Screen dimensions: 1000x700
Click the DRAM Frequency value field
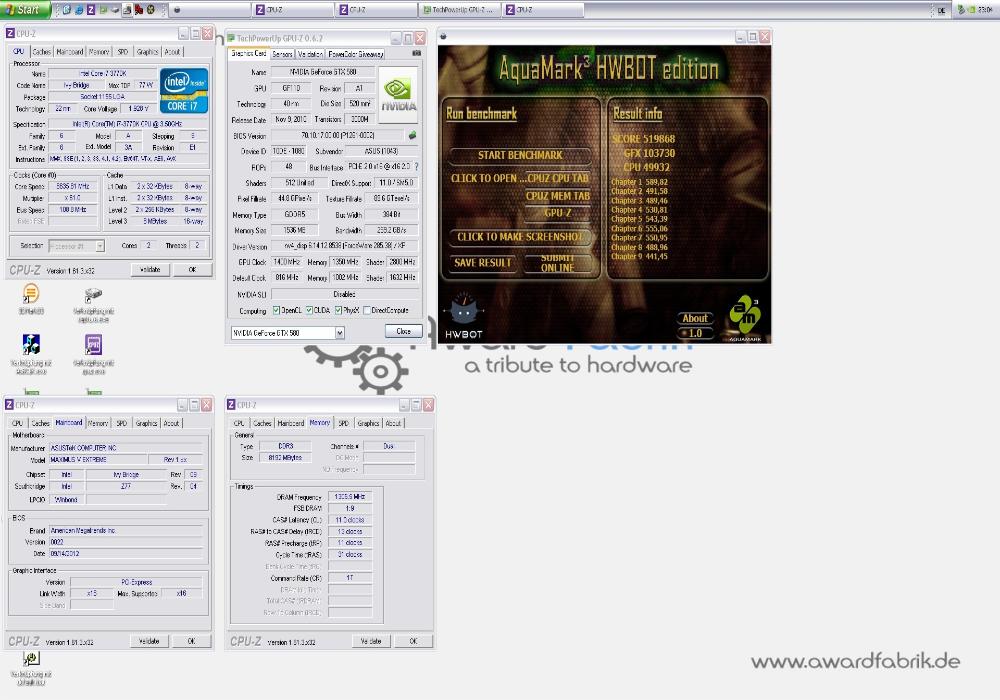[349, 497]
